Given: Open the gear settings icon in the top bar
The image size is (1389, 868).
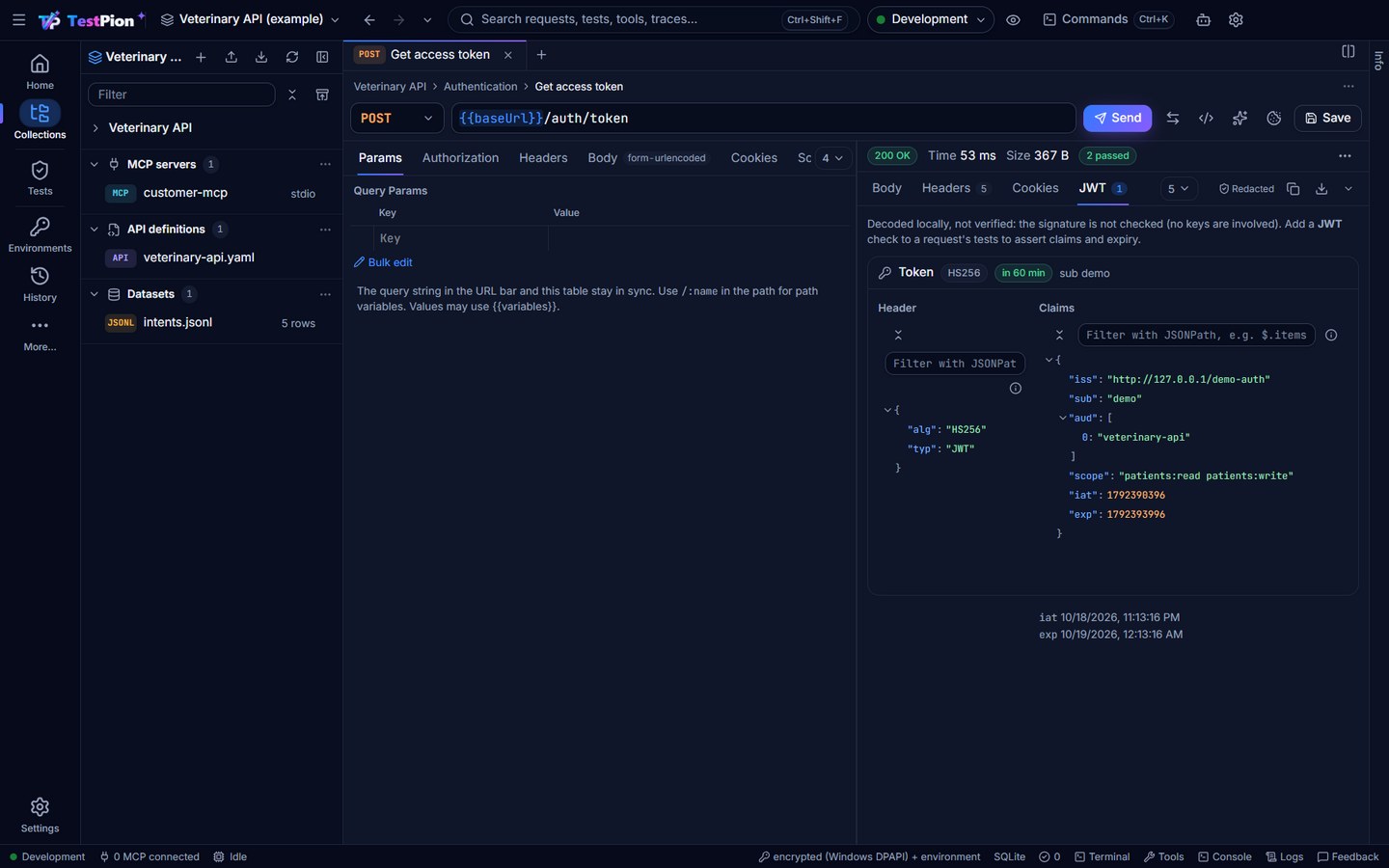Looking at the screenshot, I should click(x=1236, y=19).
